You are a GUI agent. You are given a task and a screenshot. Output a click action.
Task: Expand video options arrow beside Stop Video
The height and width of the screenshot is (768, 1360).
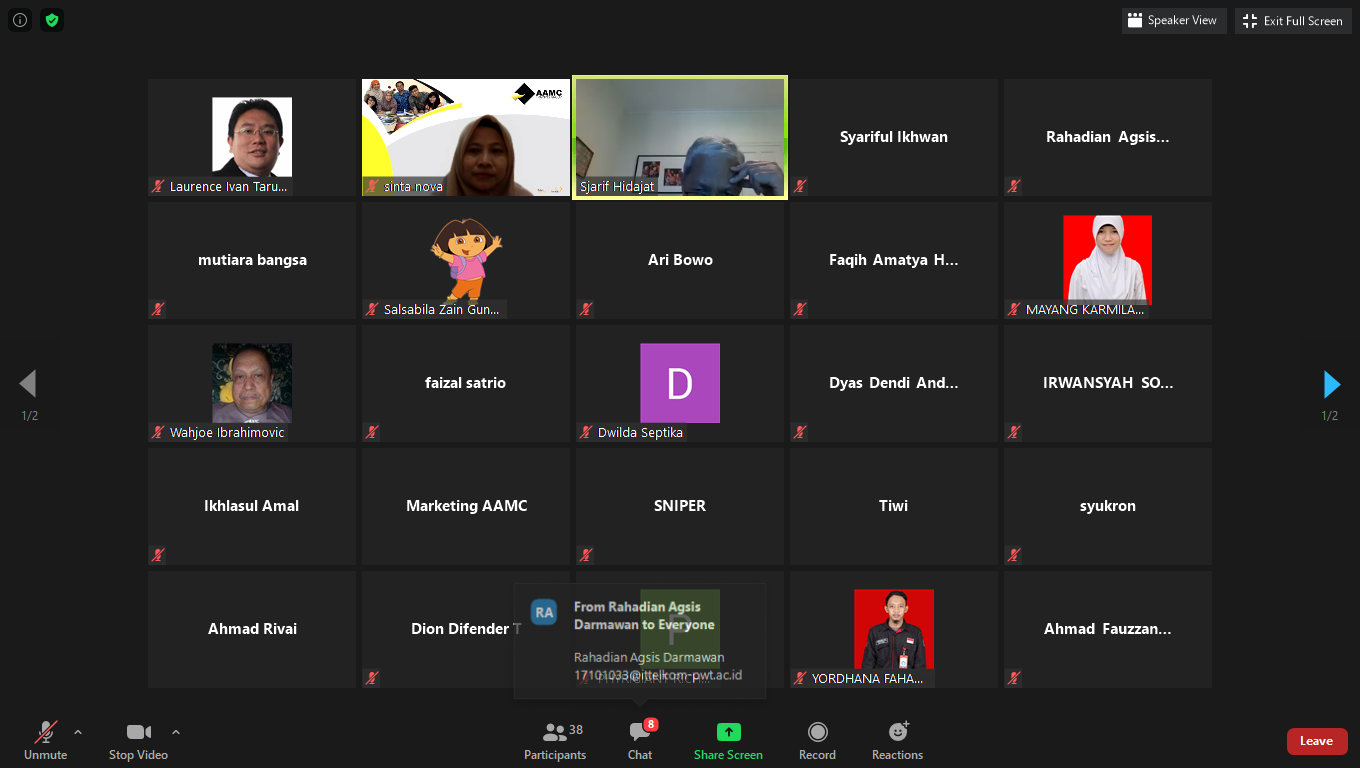[x=176, y=732]
